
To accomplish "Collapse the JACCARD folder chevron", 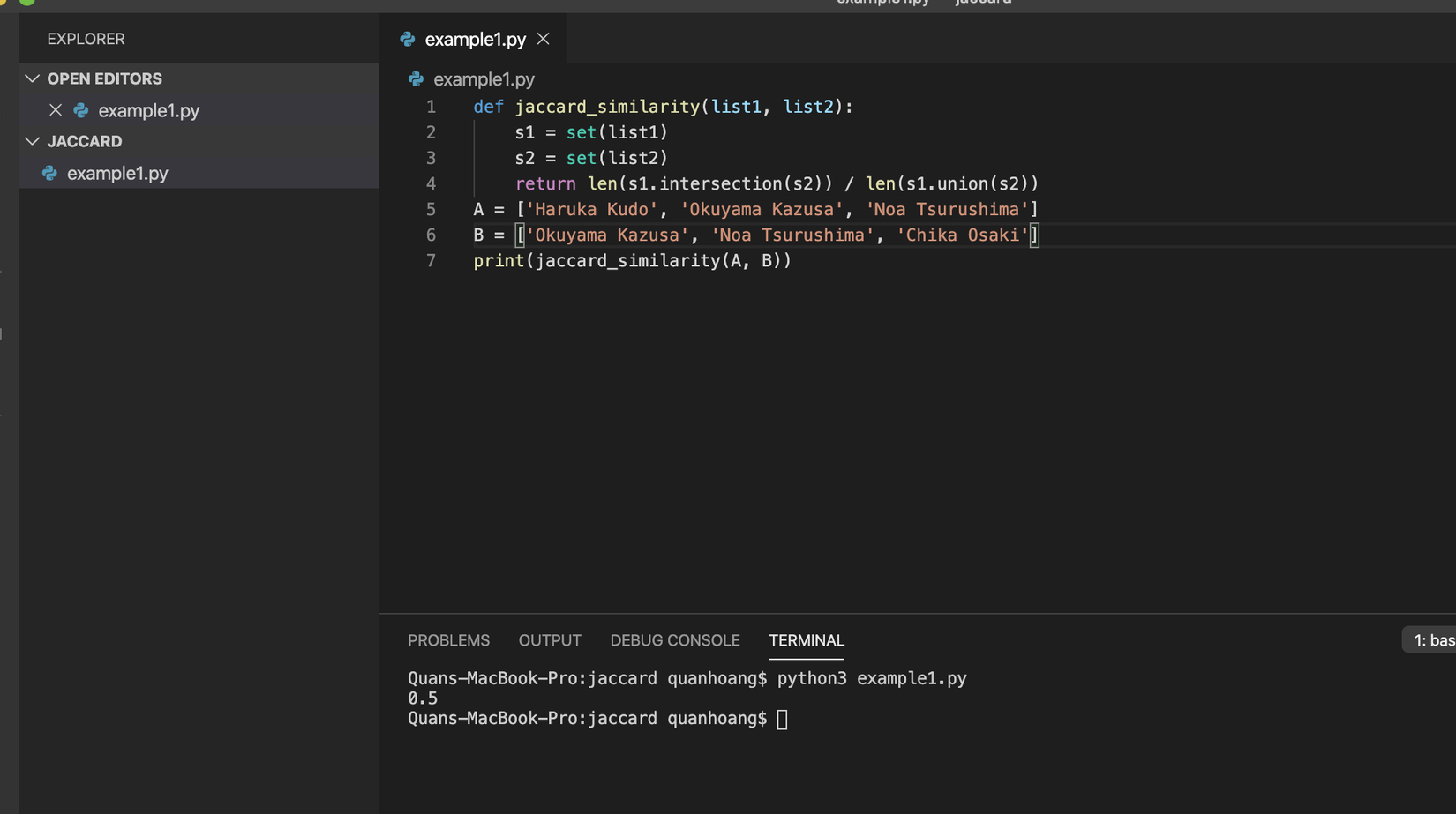I will tap(33, 141).
